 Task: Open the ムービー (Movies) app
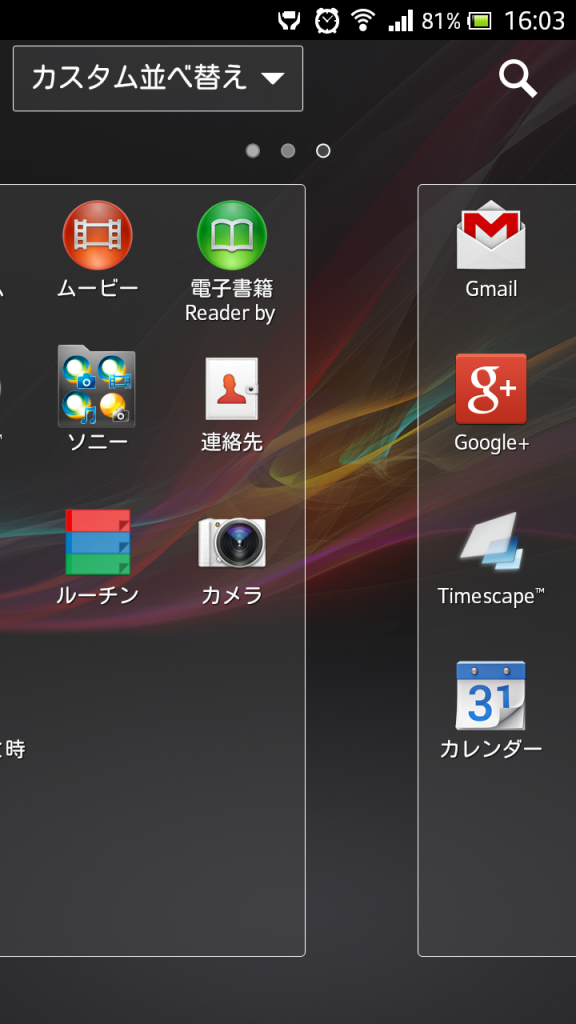(x=97, y=236)
